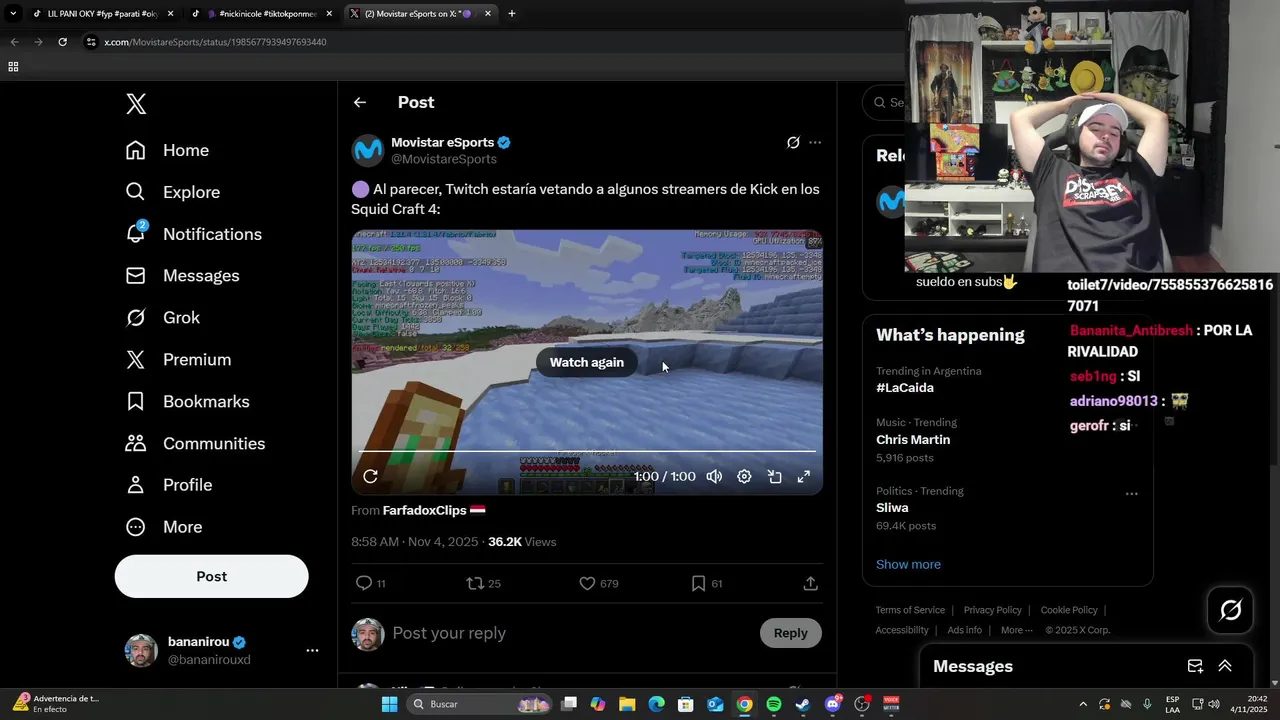
Task: Open the @MovistareSports handle link
Action: 444,159
